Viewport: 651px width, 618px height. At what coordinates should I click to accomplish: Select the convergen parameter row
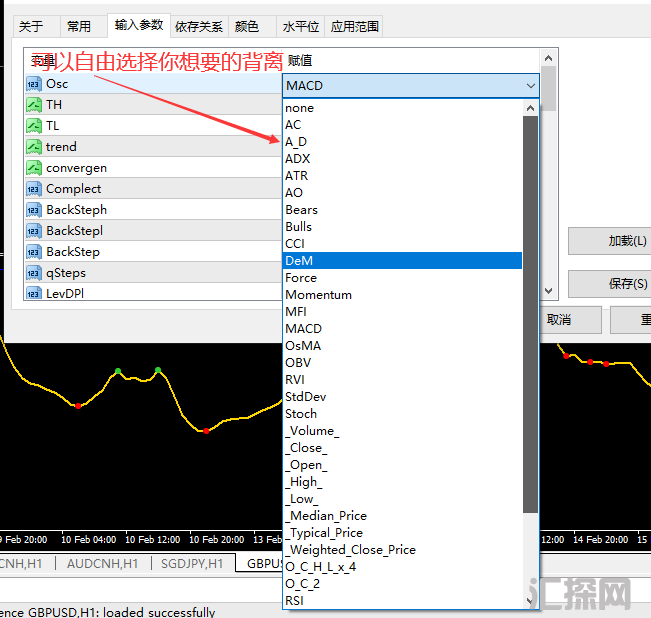point(153,168)
